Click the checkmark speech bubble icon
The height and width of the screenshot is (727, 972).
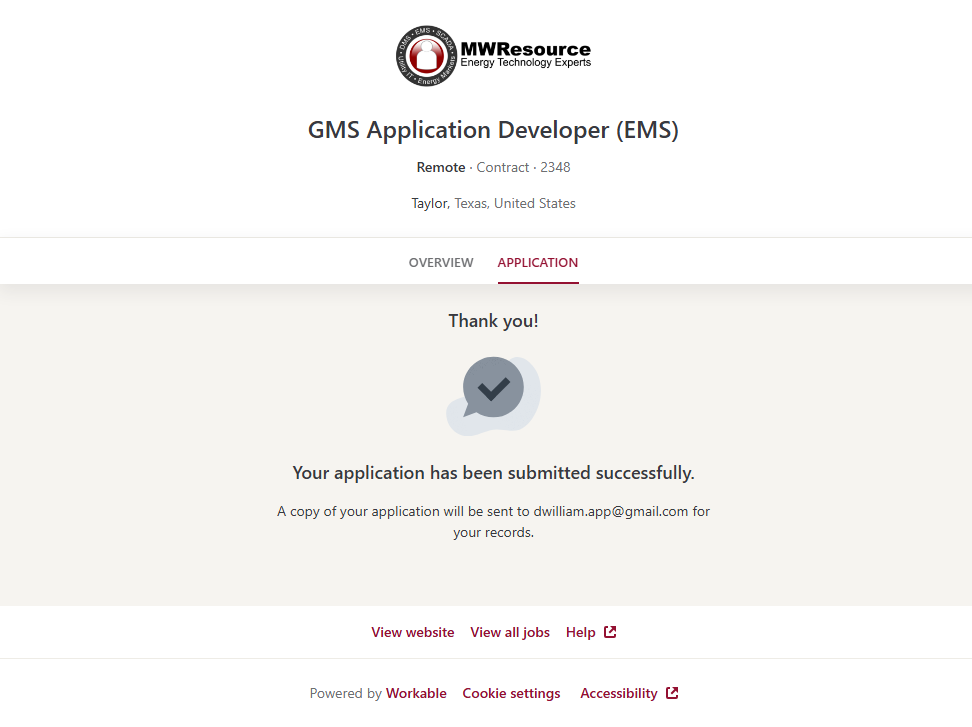click(493, 395)
